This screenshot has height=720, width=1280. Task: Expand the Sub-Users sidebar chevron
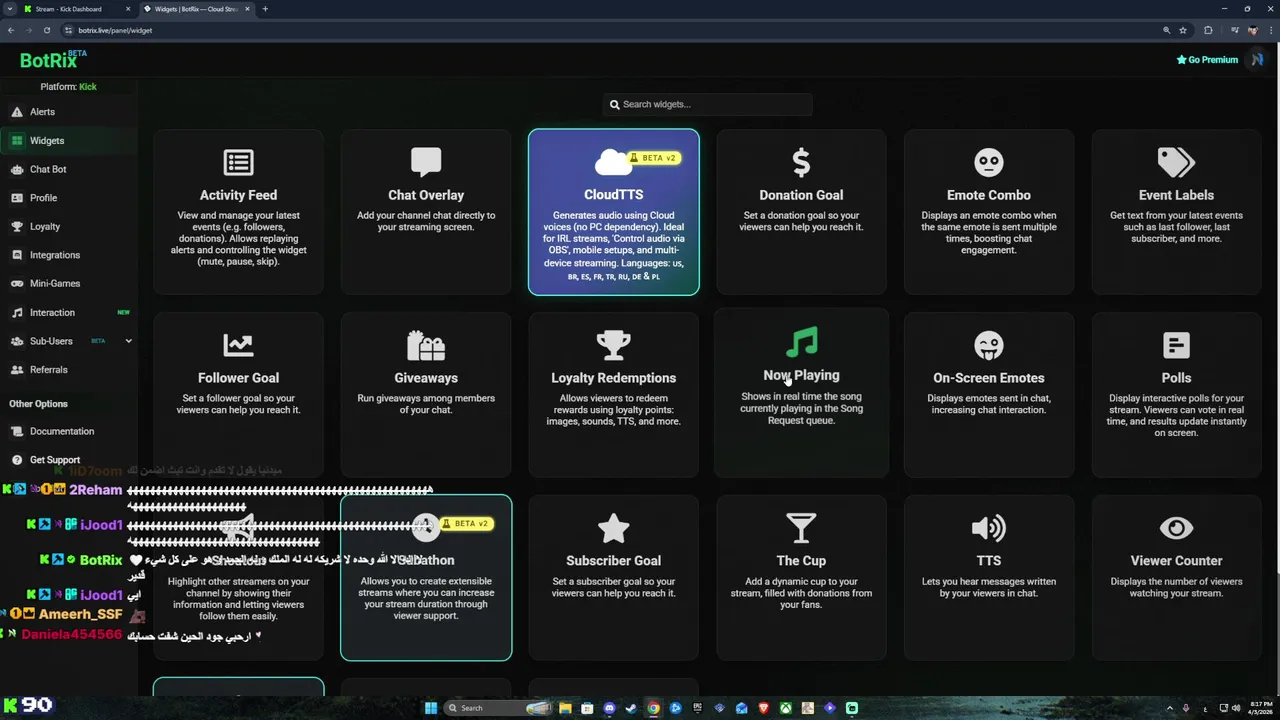click(x=128, y=341)
